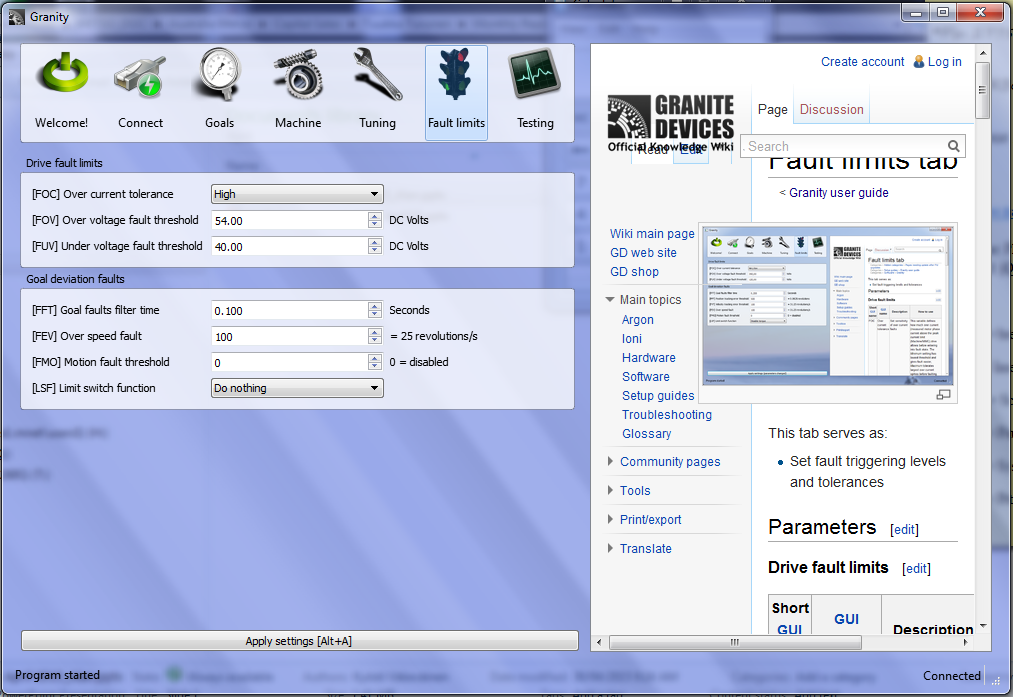Viewport: 1013px width, 697px height.
Task: Click the wiki search magnifier icon
Action: 954,146
